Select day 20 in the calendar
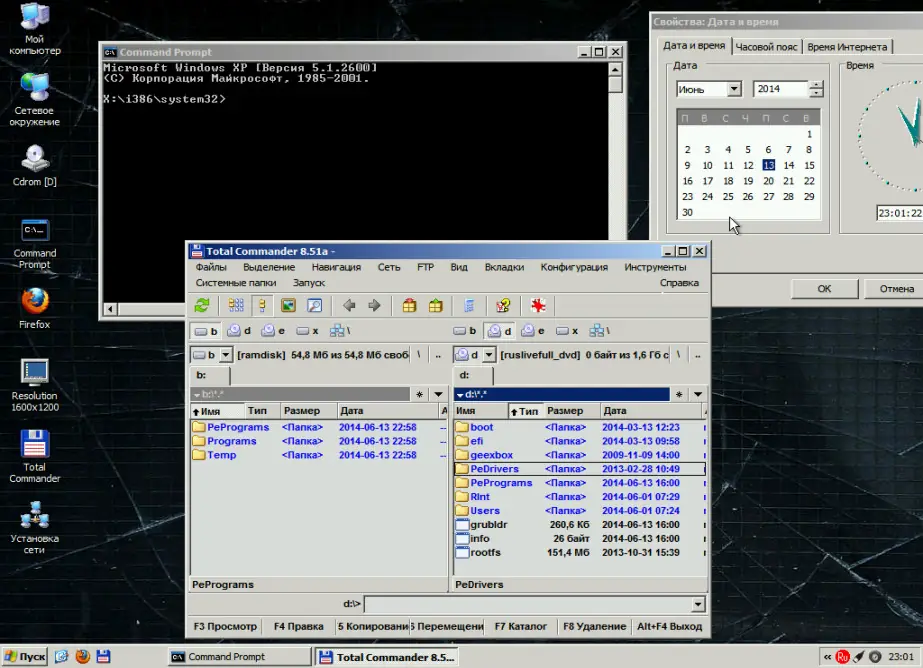Viewport: 923px width, 668px height. click(768, 181)
